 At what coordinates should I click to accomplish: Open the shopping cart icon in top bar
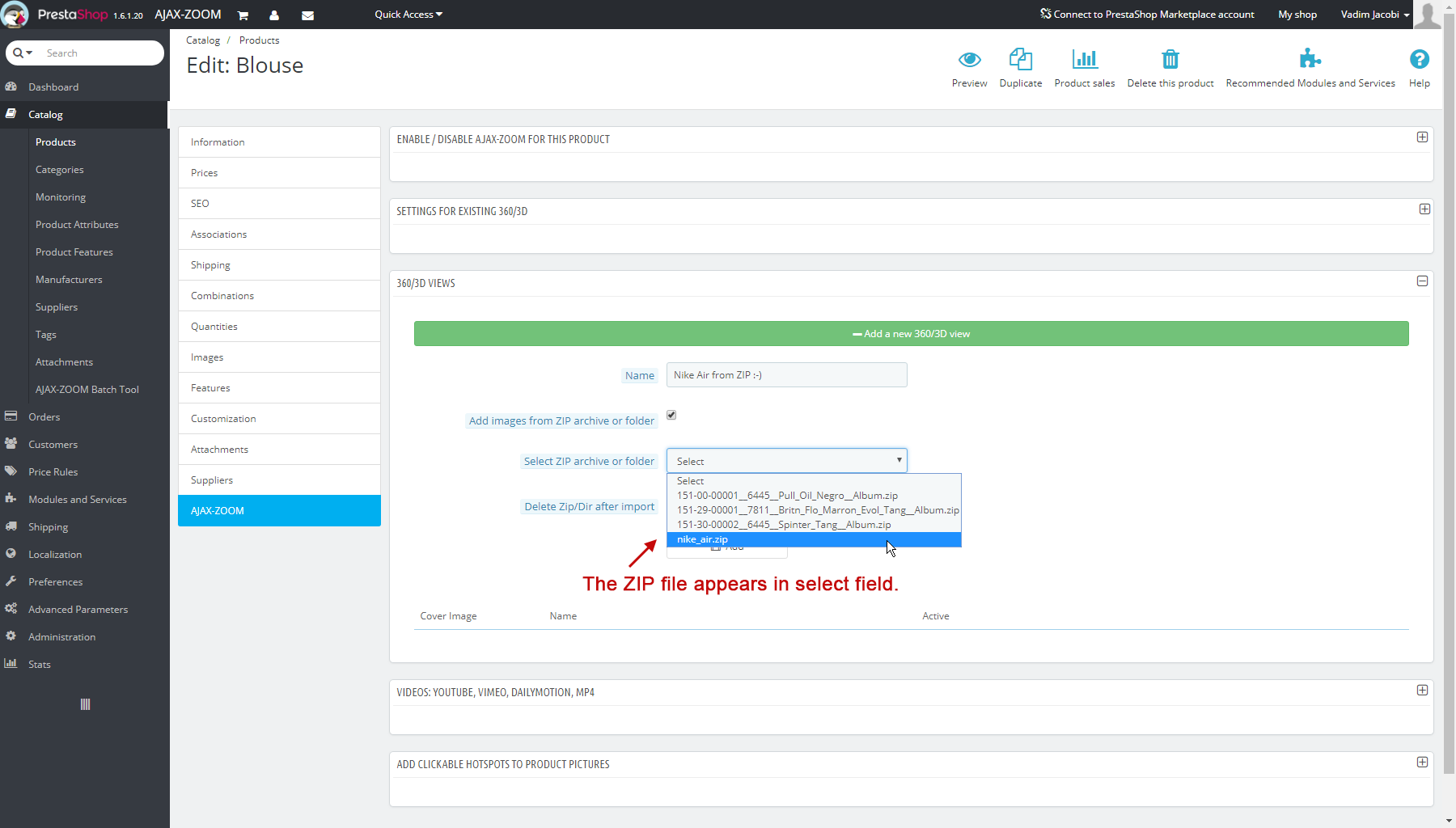(243, 15)
